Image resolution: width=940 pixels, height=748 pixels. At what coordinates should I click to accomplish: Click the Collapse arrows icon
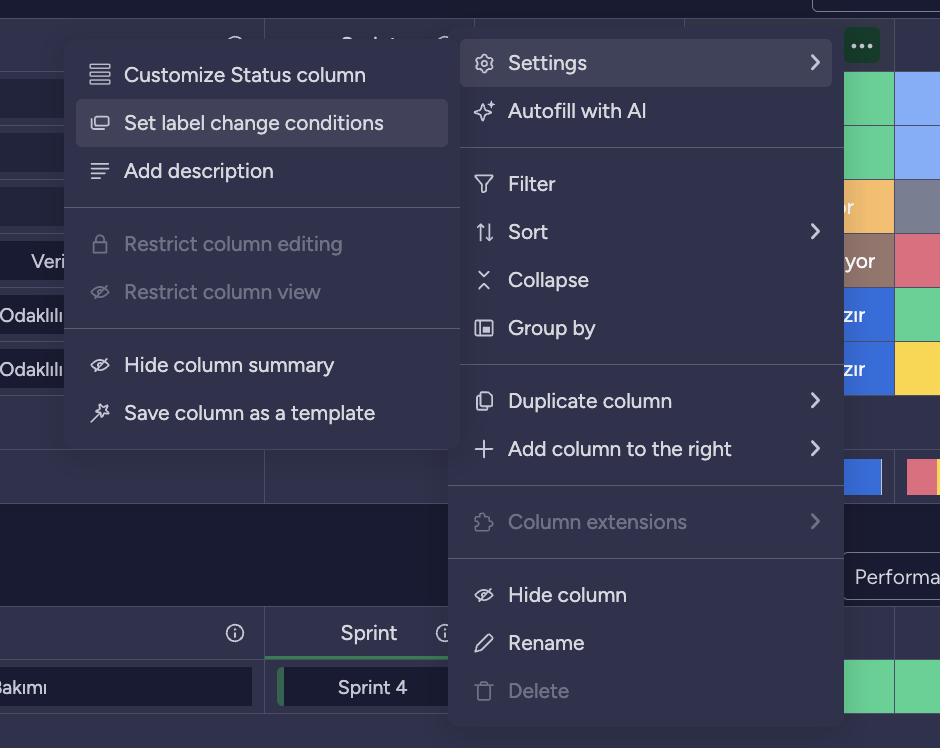484,280
